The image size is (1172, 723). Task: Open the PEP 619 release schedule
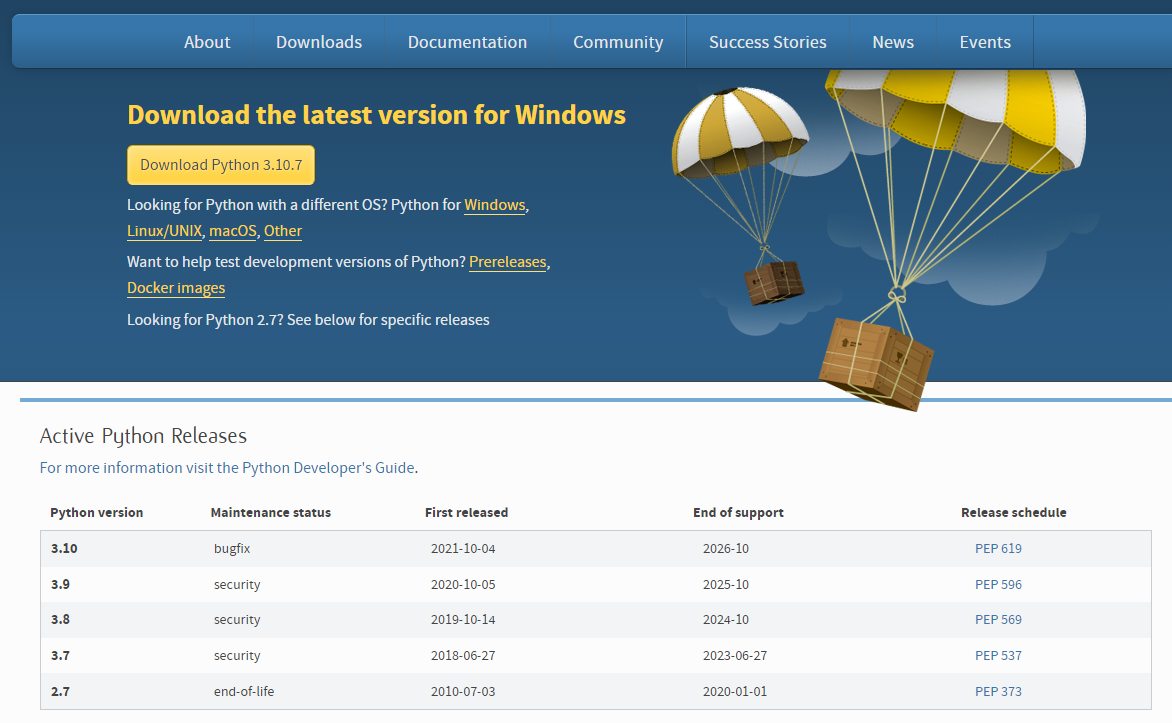(x=998, y=548)
